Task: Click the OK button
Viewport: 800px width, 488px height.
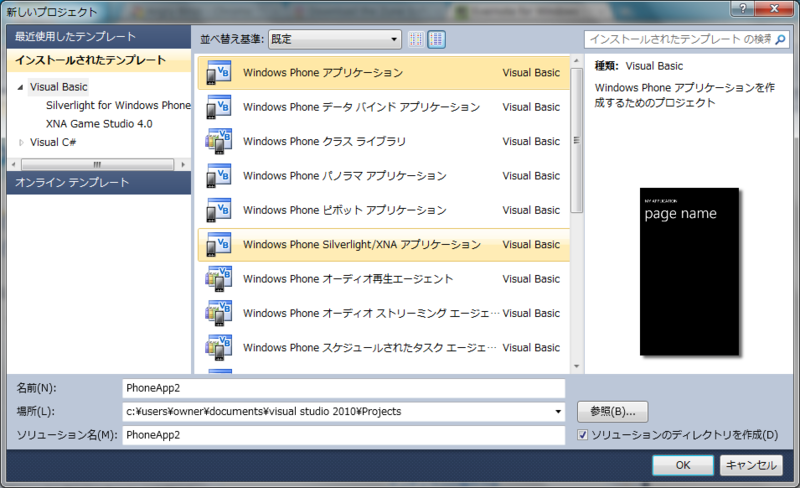Action: click(683, 465)
